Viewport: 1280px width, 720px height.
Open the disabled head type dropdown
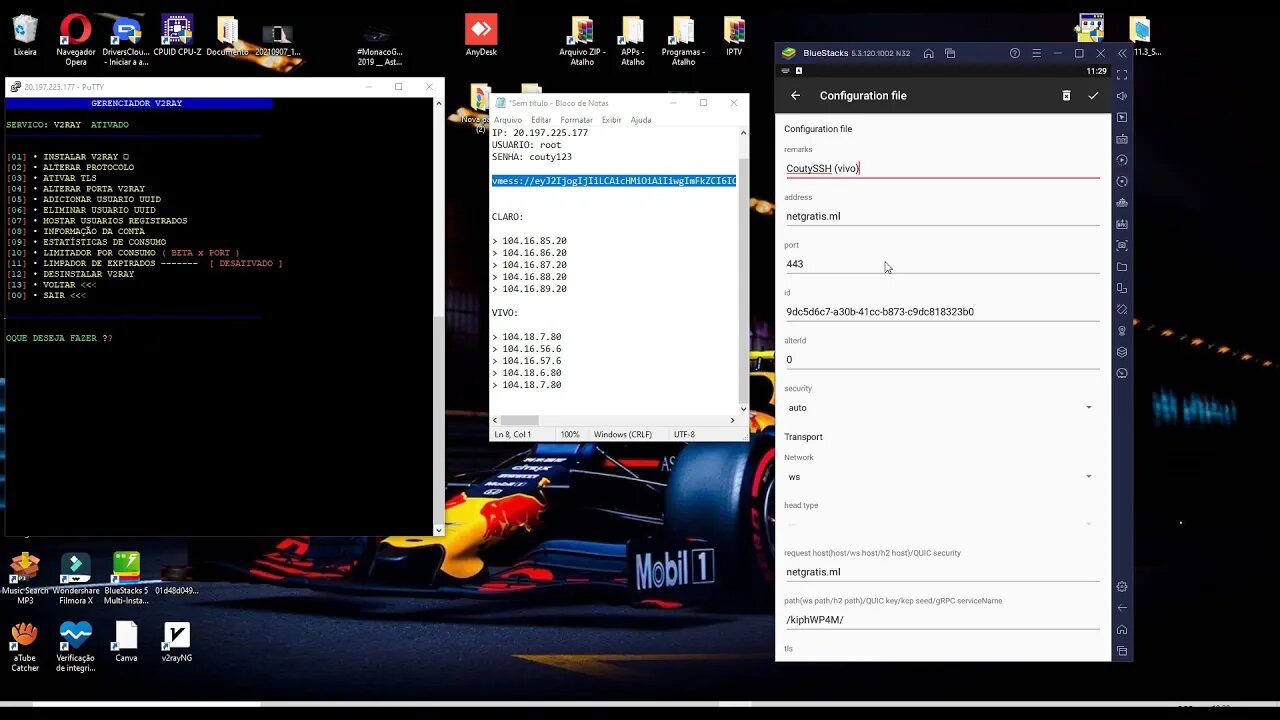pos(942,524)
